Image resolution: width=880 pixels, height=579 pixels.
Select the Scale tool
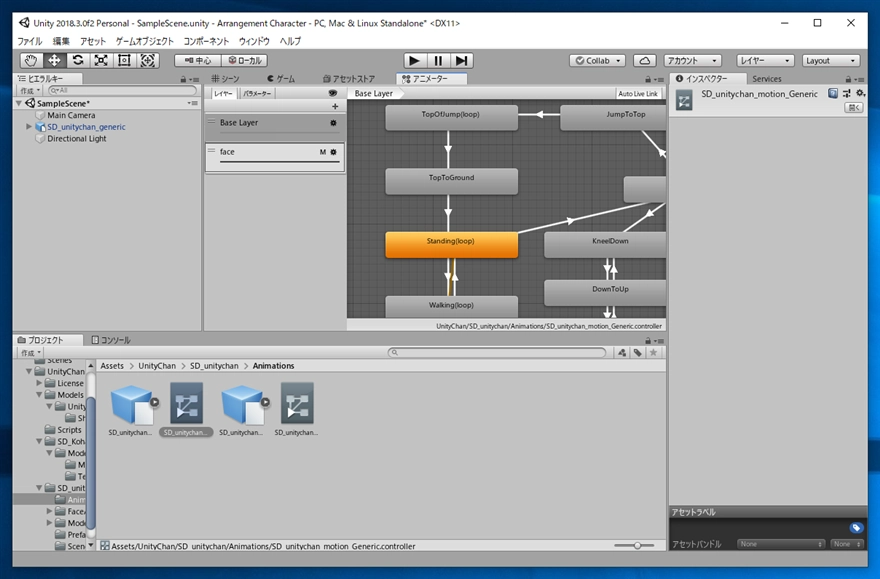[x=101, y=61]
